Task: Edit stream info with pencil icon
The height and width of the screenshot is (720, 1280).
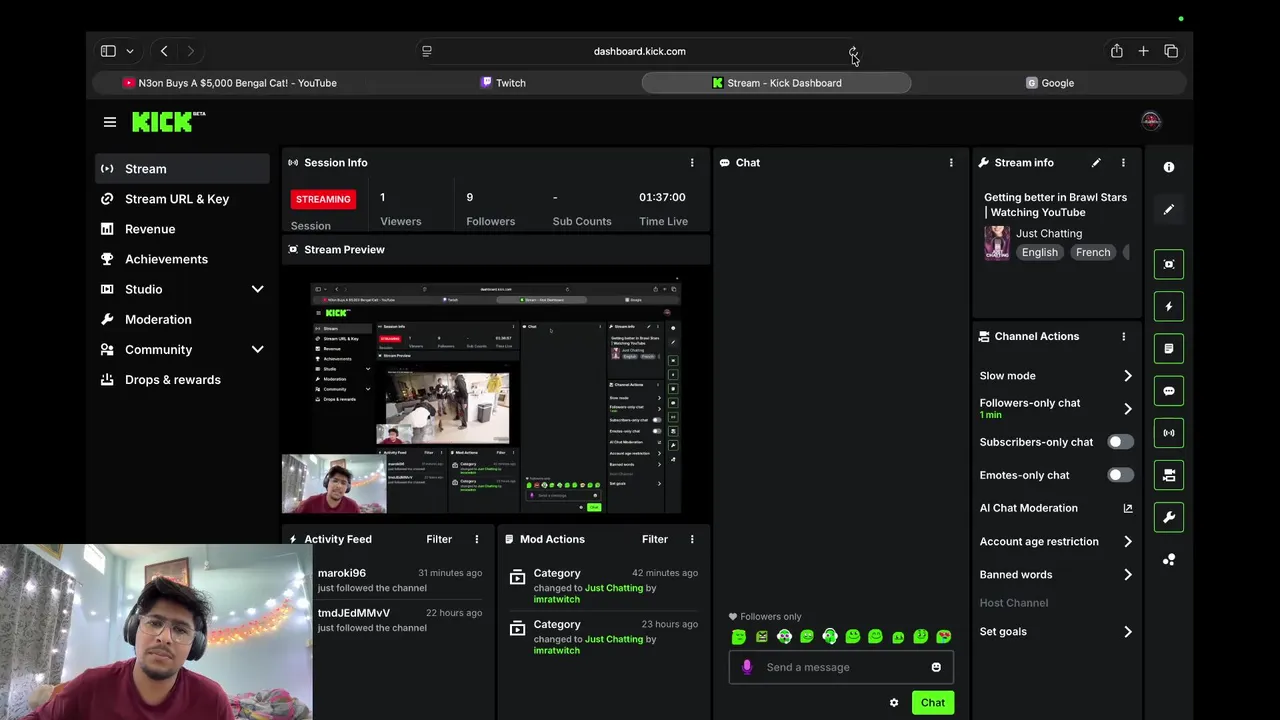Action: tap(1096, 162)
